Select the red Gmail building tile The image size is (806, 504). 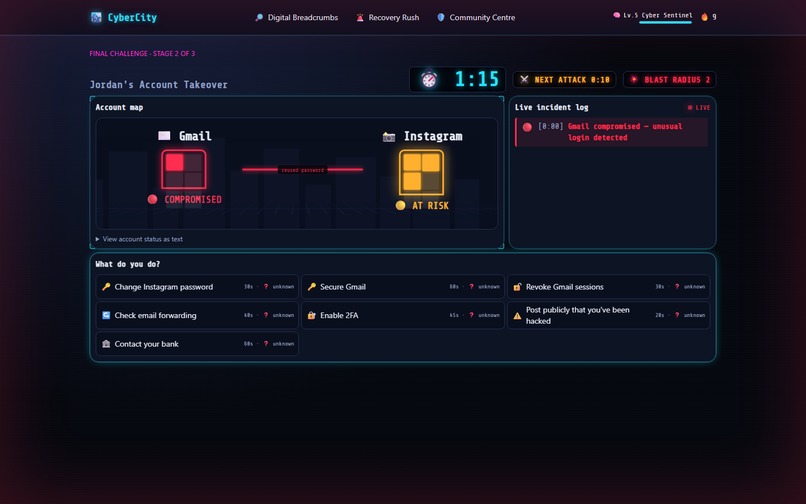coord(184,170)
